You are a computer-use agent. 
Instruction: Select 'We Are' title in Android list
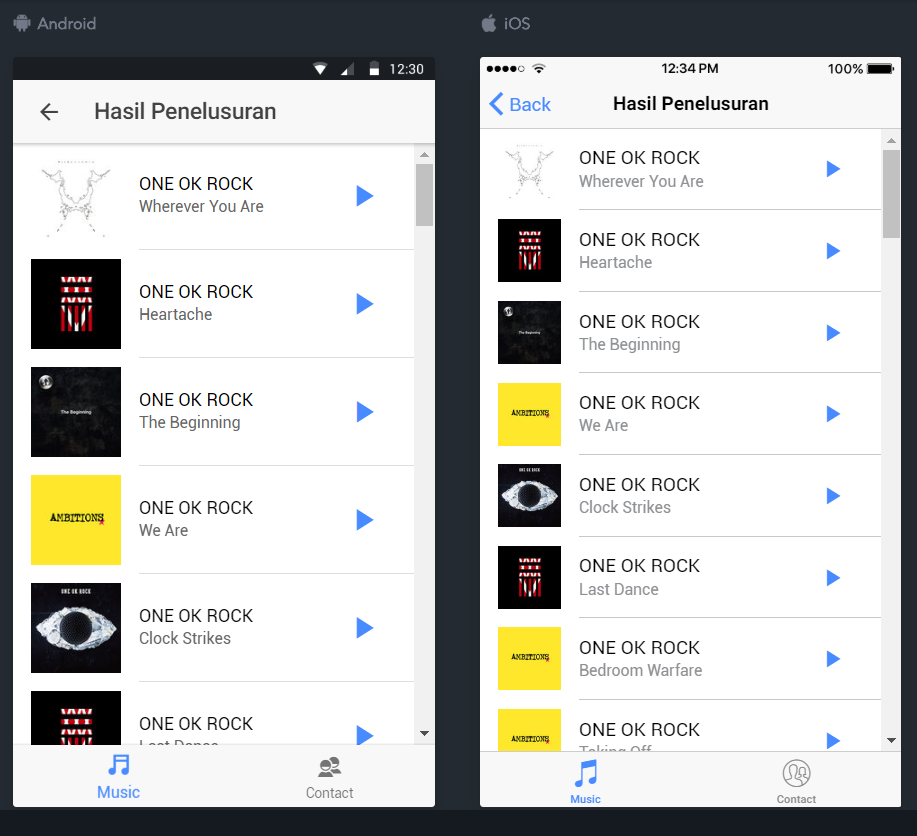pos(163,530)
